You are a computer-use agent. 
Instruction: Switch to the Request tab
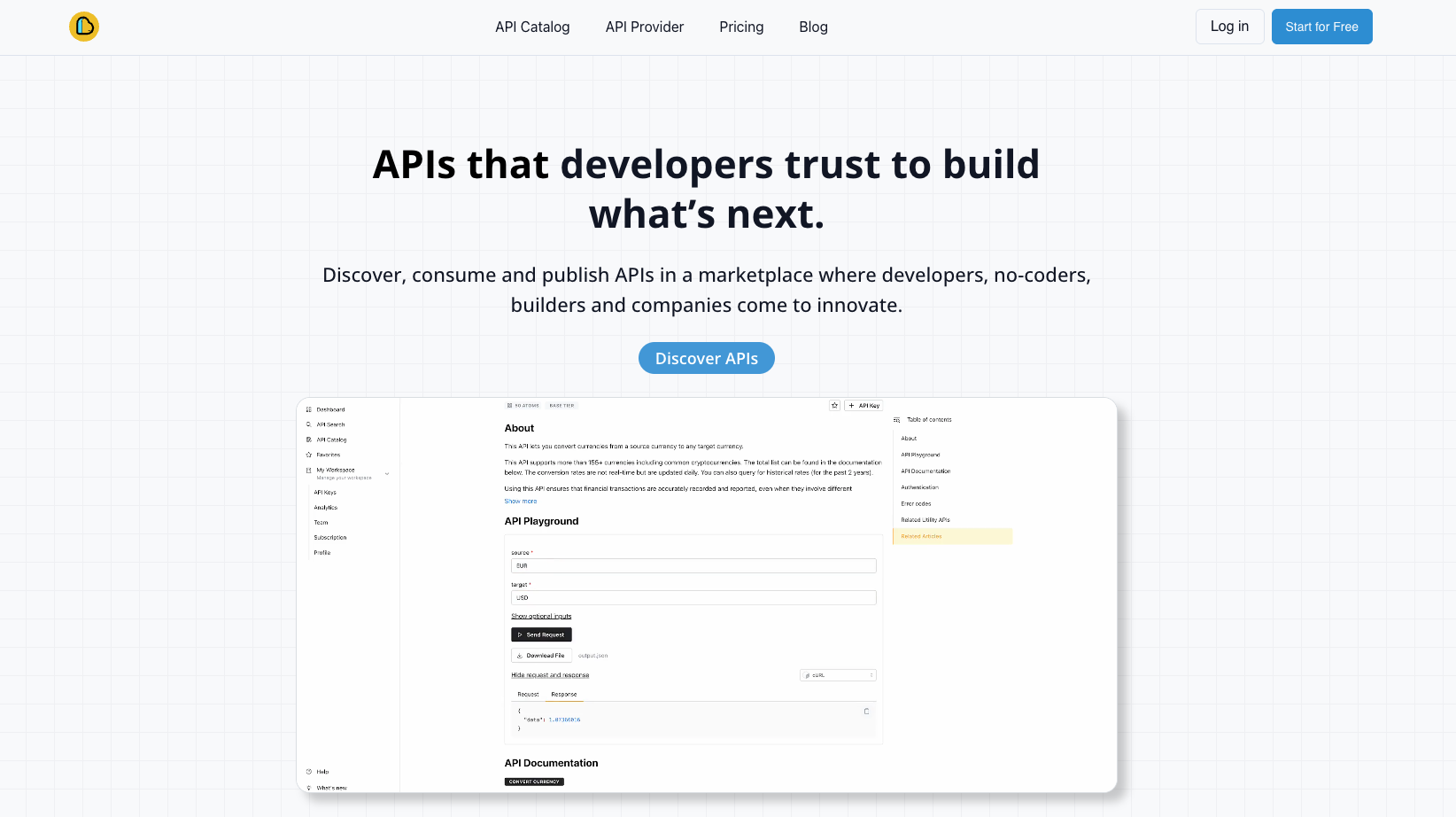pyautogui.click(x=528, y=694)
